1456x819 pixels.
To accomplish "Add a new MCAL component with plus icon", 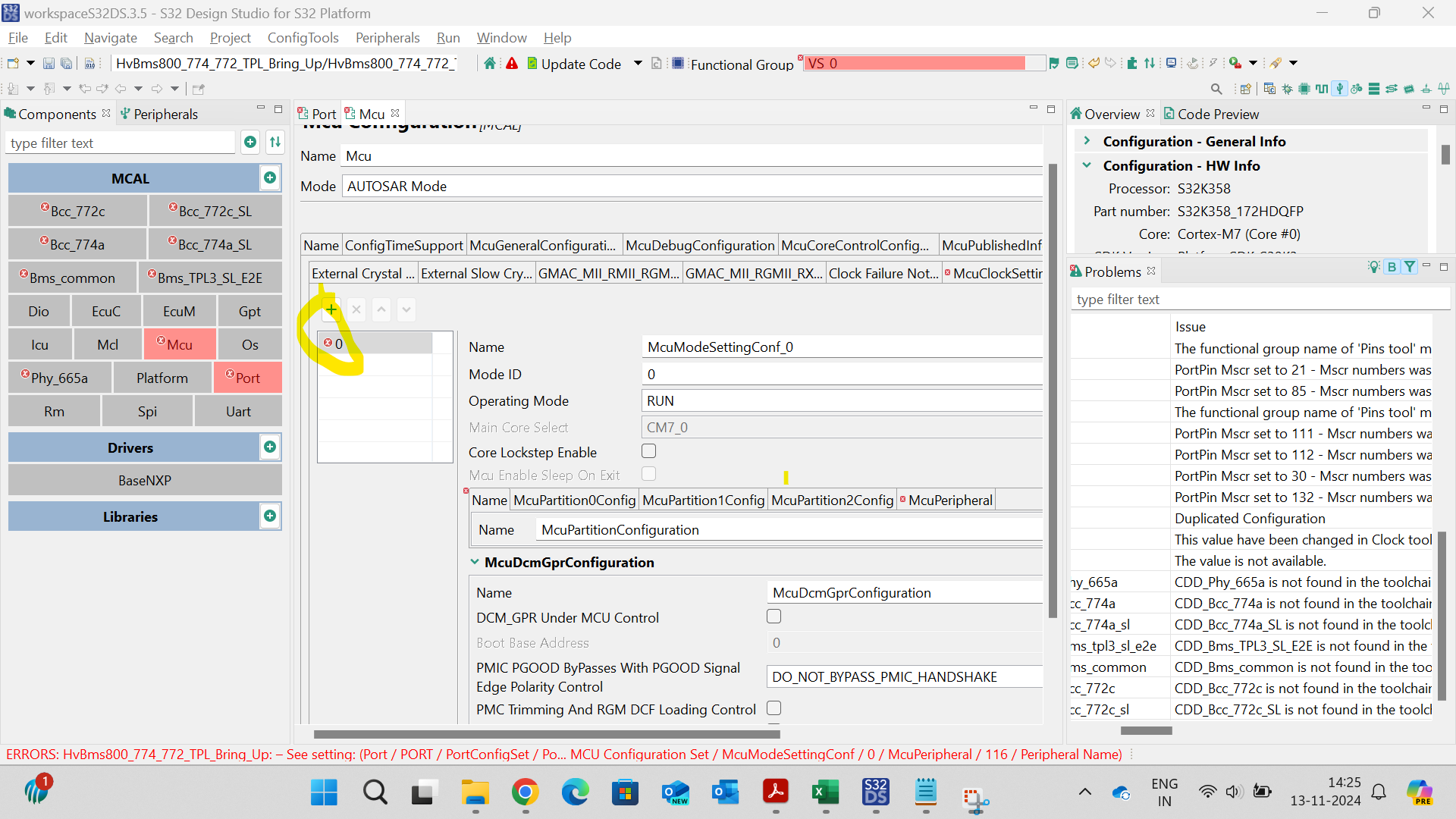I will (269, 178).
